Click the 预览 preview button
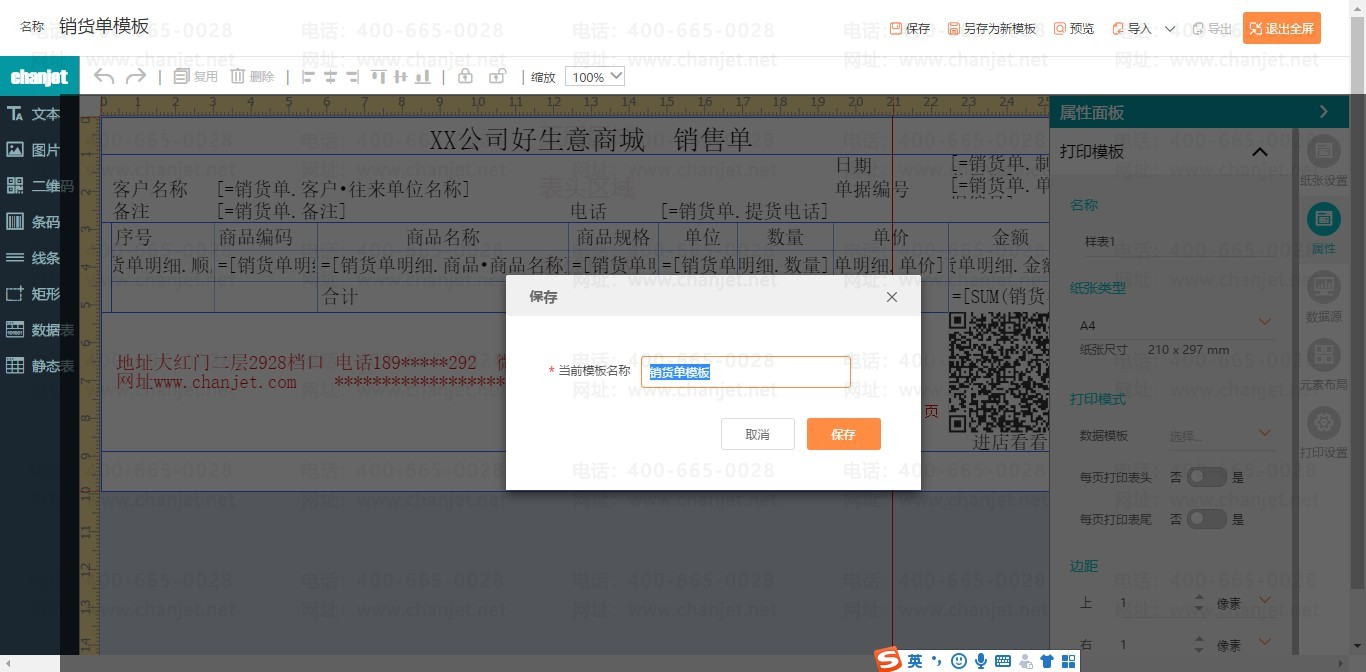 (1074, 29)
